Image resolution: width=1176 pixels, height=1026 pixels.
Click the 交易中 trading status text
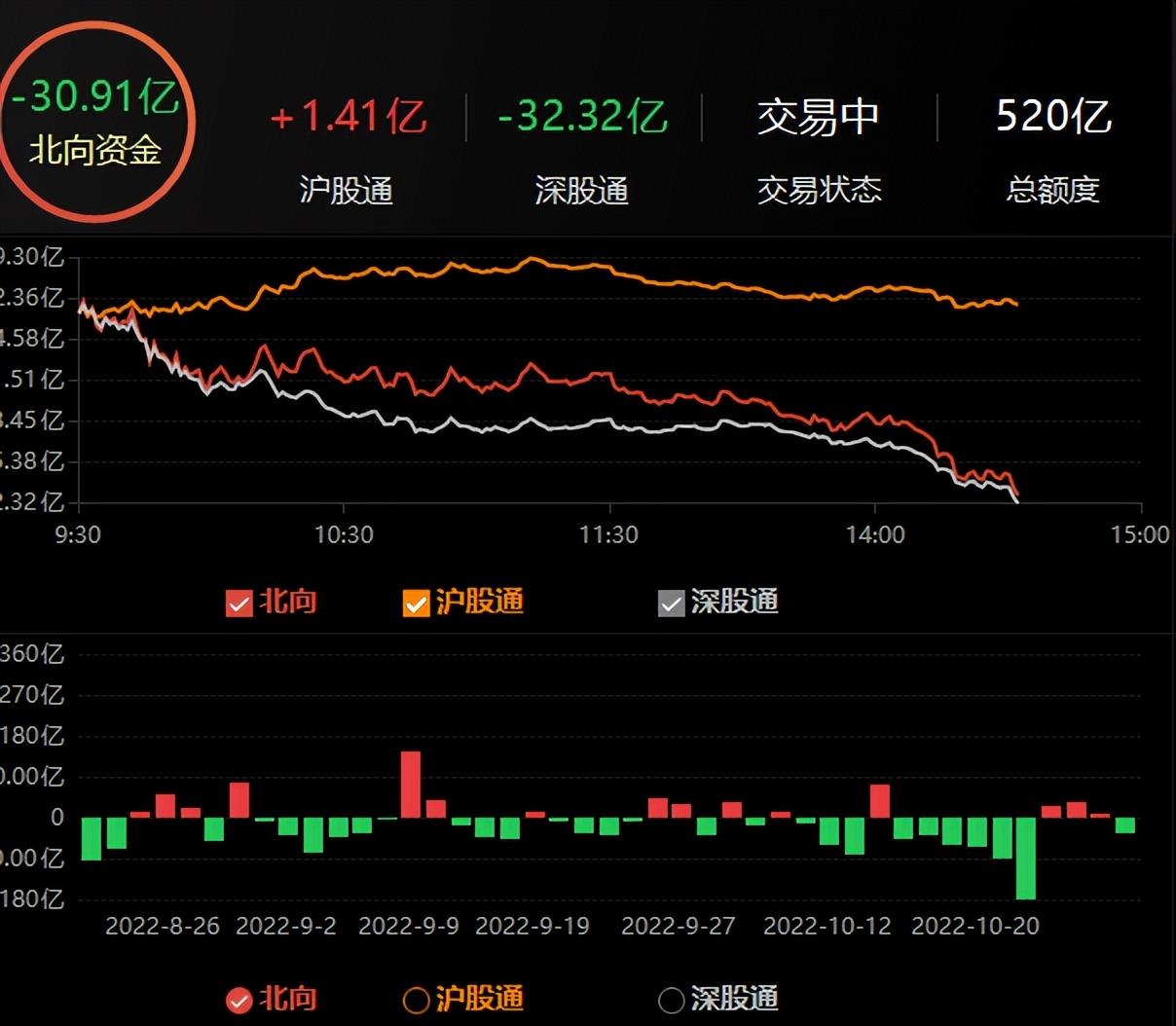pos(818,118)
